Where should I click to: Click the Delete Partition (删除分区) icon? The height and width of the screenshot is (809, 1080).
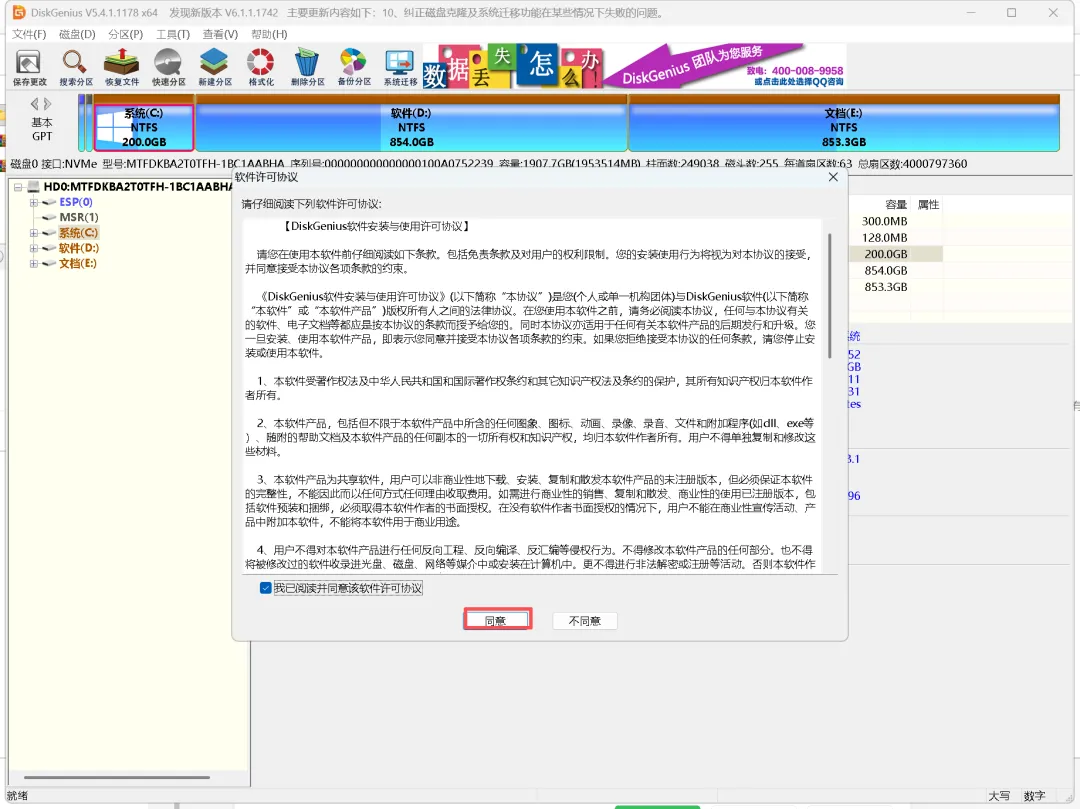click(x=307, y=67)
